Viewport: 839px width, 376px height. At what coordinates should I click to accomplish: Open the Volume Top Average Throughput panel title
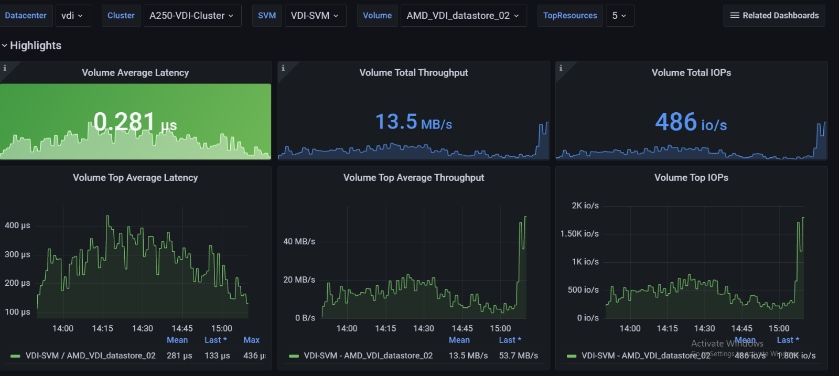point(414,178)
